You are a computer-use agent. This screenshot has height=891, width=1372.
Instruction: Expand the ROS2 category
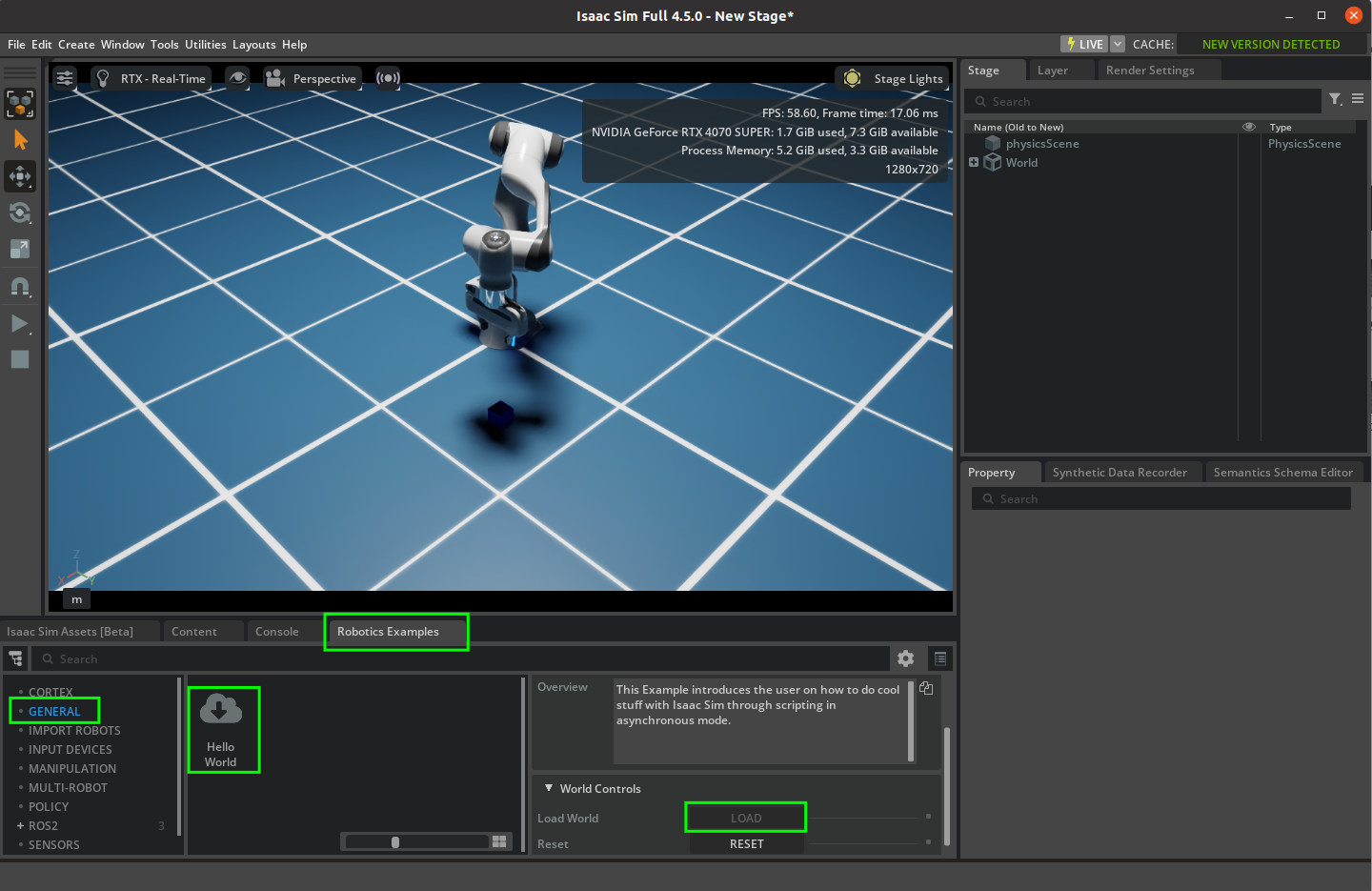(21, 825)
